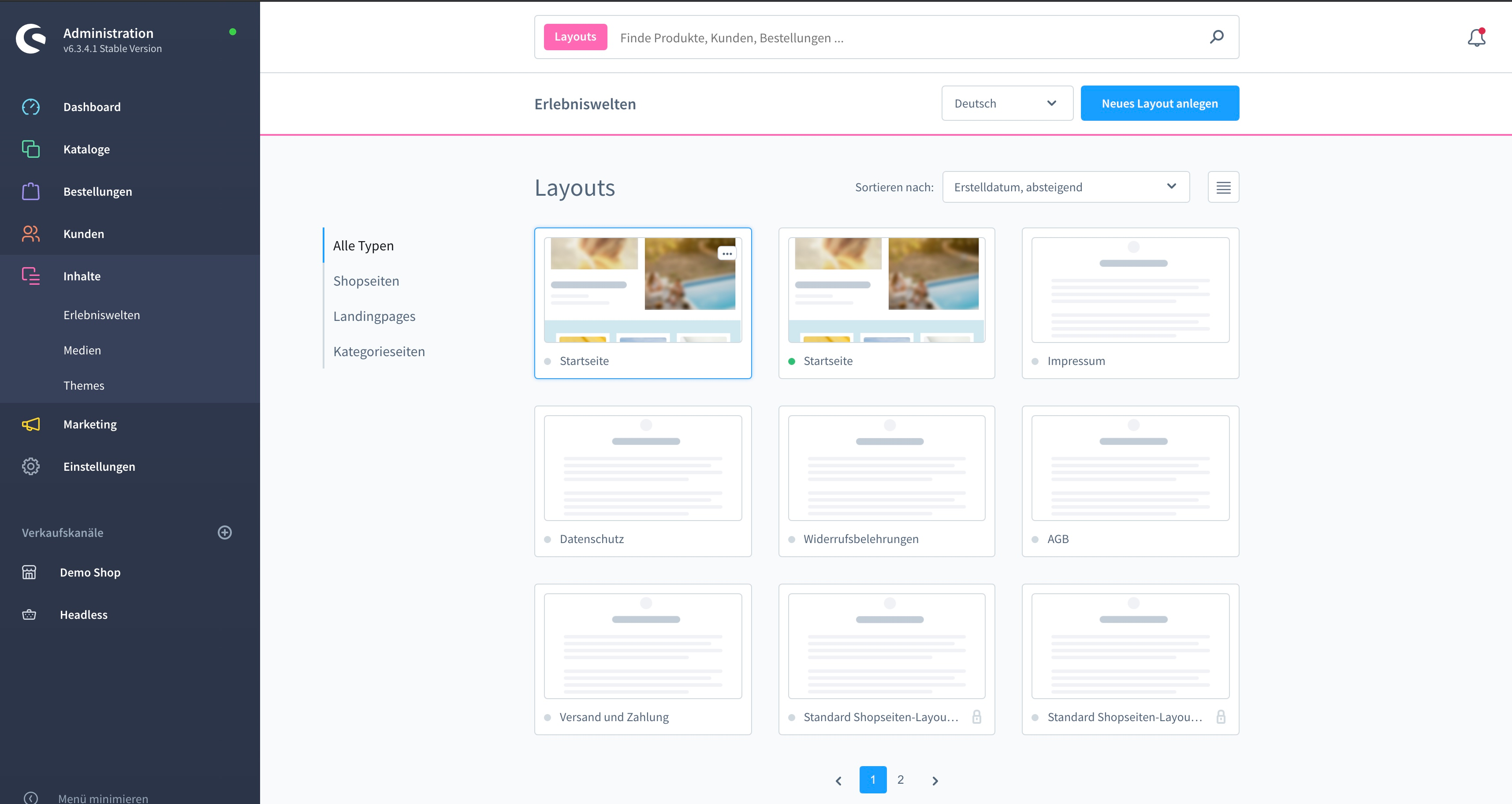The width and height of the screenshot is (1512, 804).
Task: Open the Impressum layout thumbnail
Action: click(x=1131, y=290)
